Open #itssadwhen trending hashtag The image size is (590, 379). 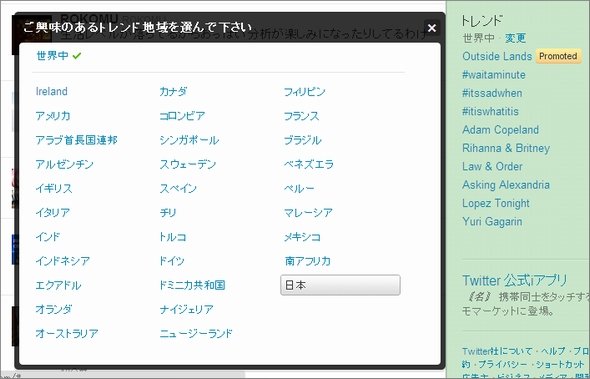coord(492,93)
